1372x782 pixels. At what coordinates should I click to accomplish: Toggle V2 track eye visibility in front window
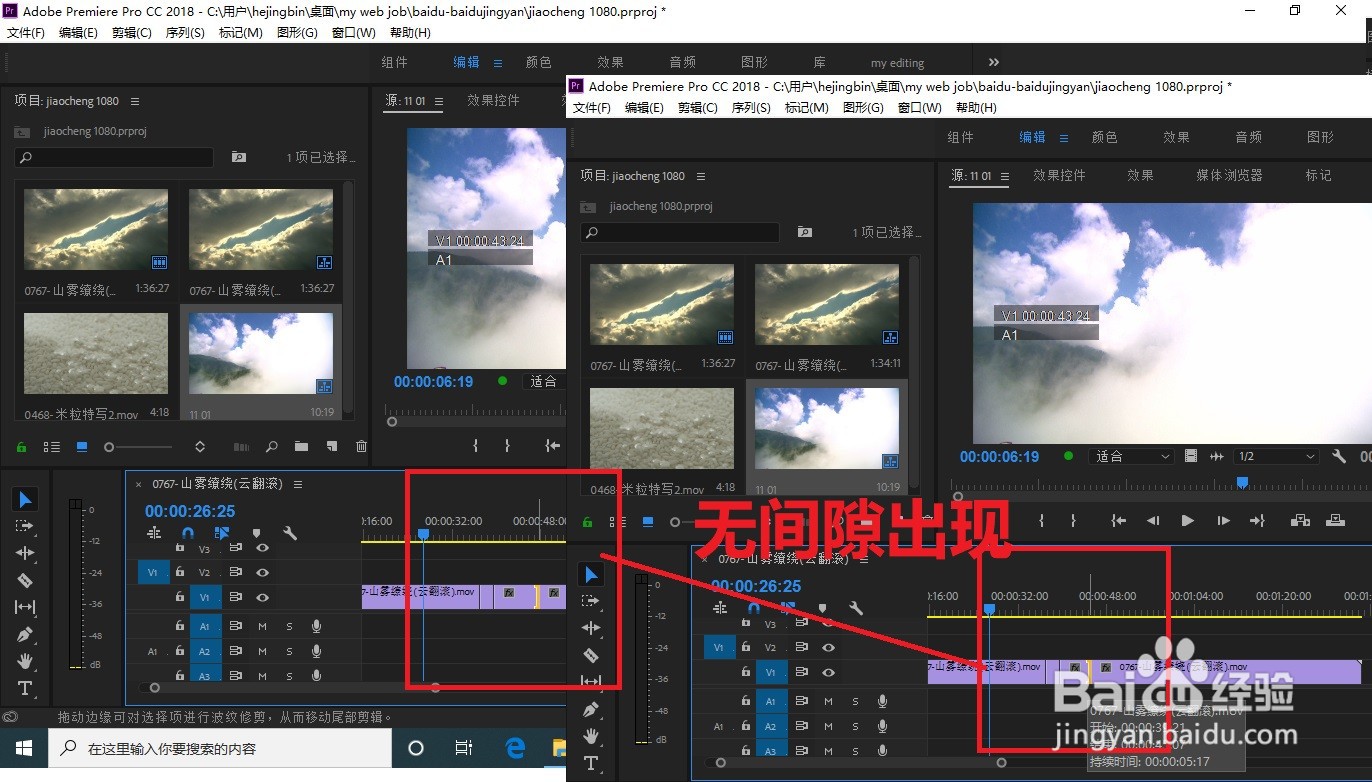click(828, 647)
